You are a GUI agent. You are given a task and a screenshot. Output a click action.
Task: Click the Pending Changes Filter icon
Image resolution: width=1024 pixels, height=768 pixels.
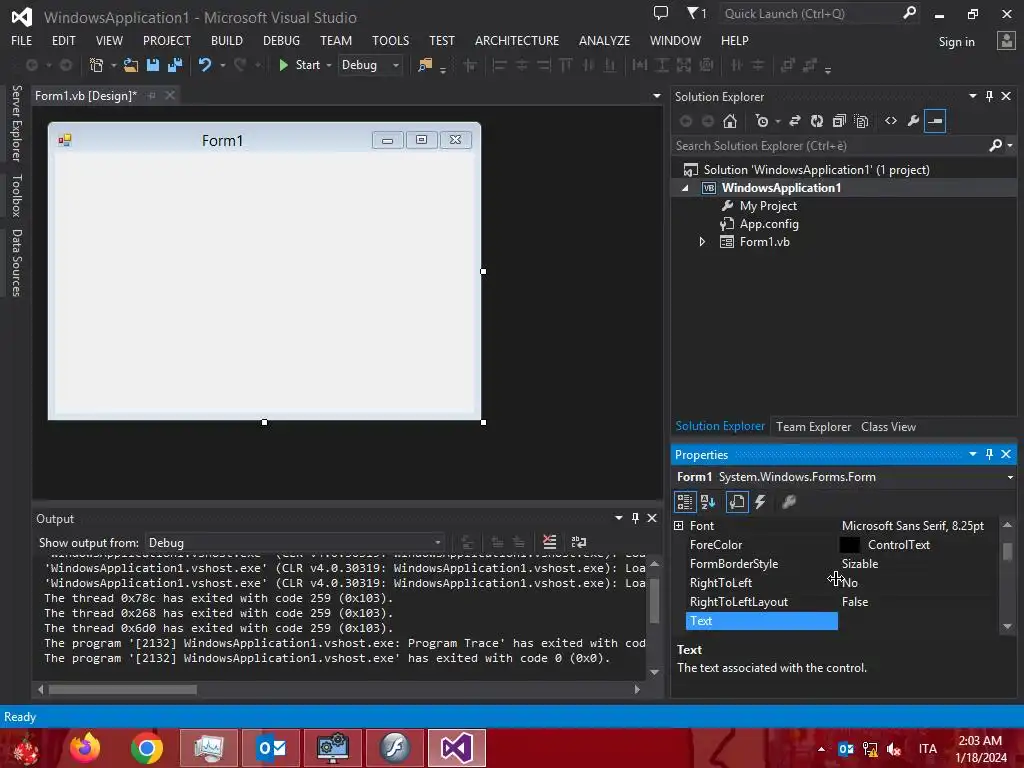[761, 121]
